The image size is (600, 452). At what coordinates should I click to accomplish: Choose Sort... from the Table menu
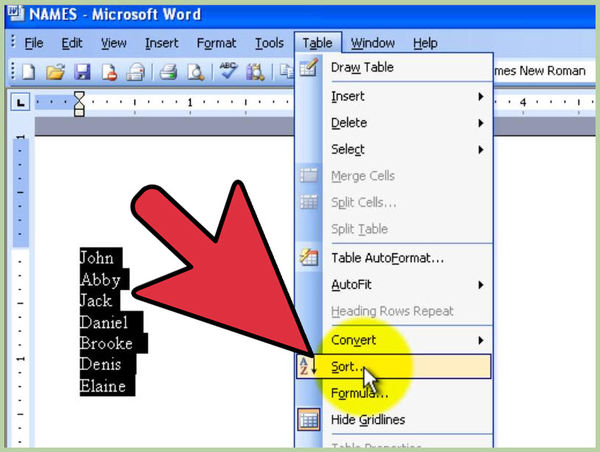[x=394, y=366]
